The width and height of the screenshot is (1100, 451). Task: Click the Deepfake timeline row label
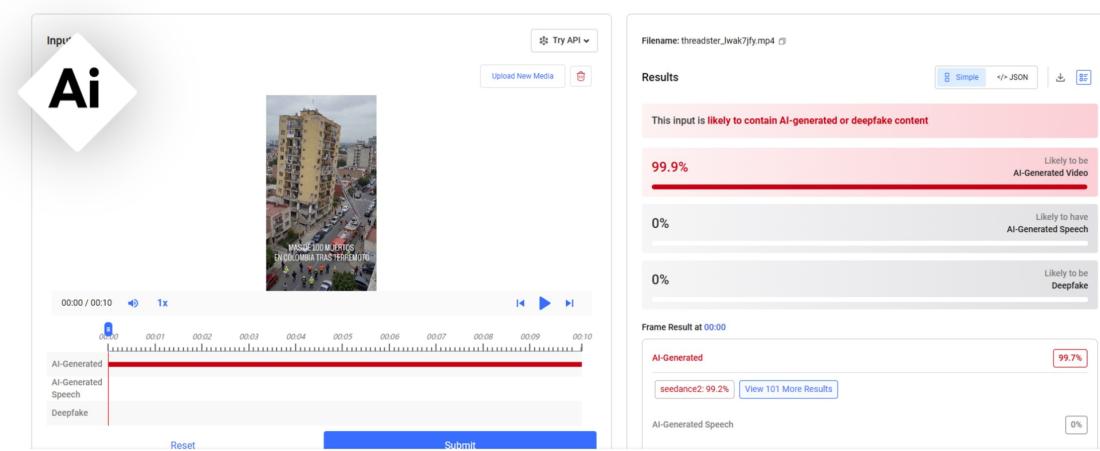(x=69, y=413)
